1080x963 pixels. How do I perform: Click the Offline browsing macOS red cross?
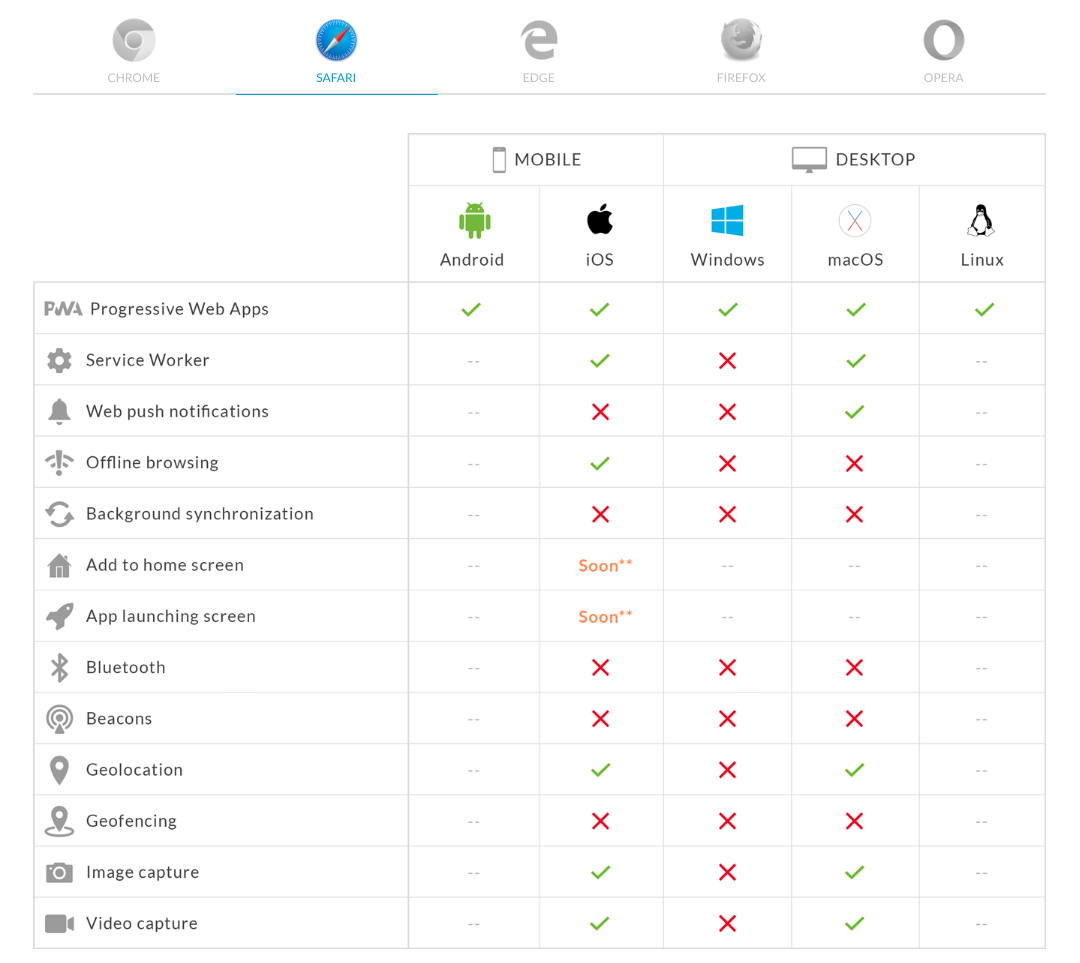(x=854, y=464)
